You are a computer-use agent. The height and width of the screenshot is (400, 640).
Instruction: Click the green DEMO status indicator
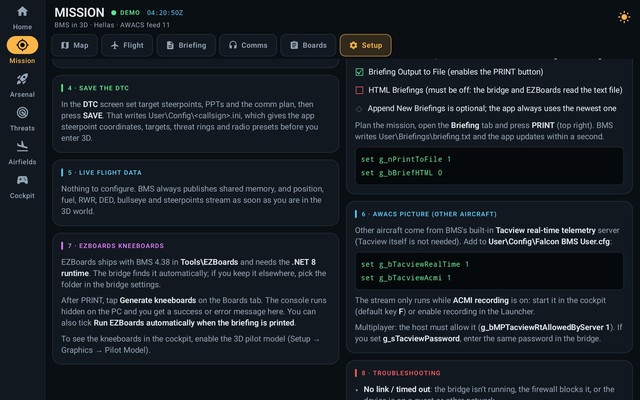tap(125, 13)
